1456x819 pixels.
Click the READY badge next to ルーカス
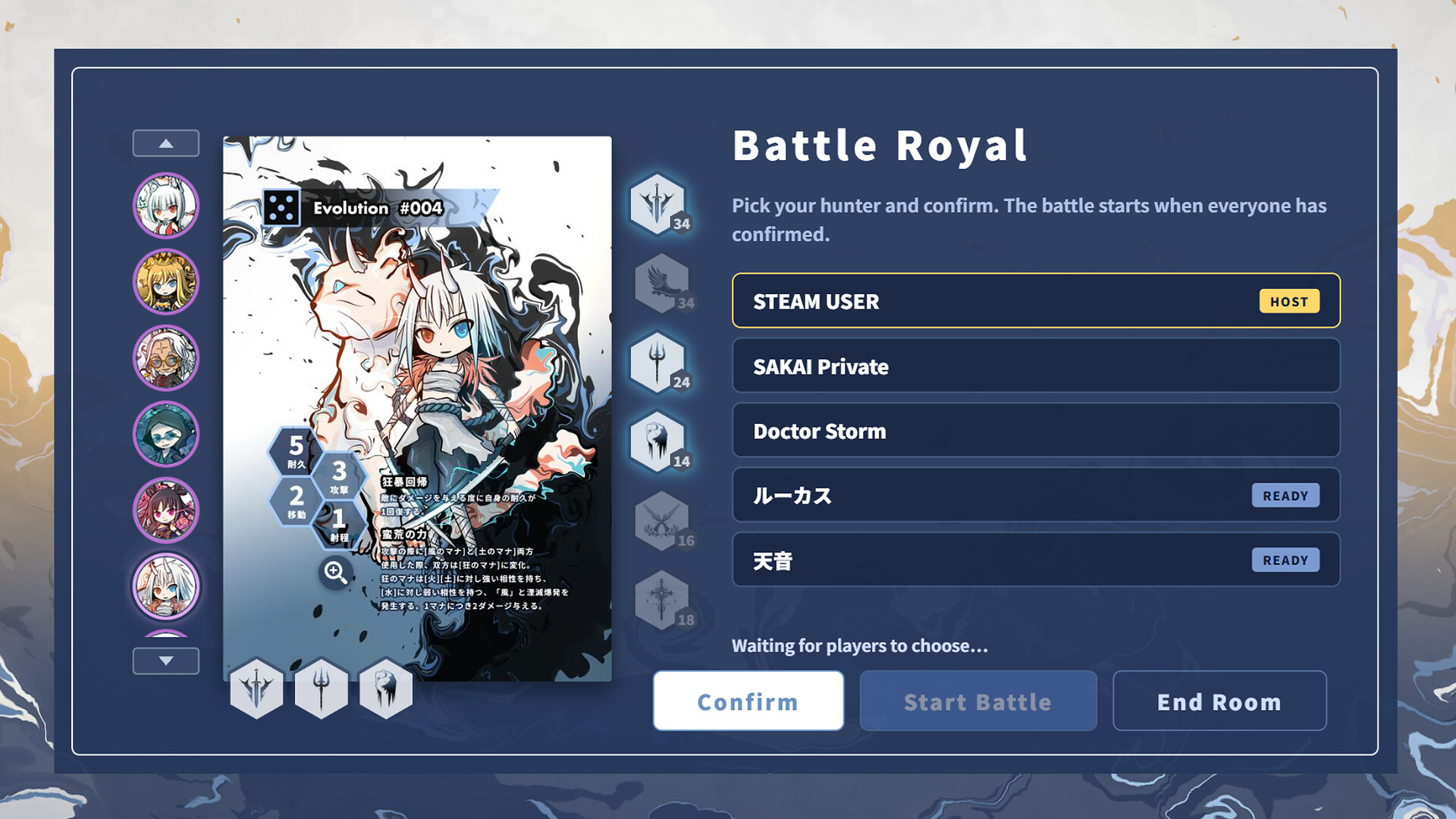pos(1285,495)
